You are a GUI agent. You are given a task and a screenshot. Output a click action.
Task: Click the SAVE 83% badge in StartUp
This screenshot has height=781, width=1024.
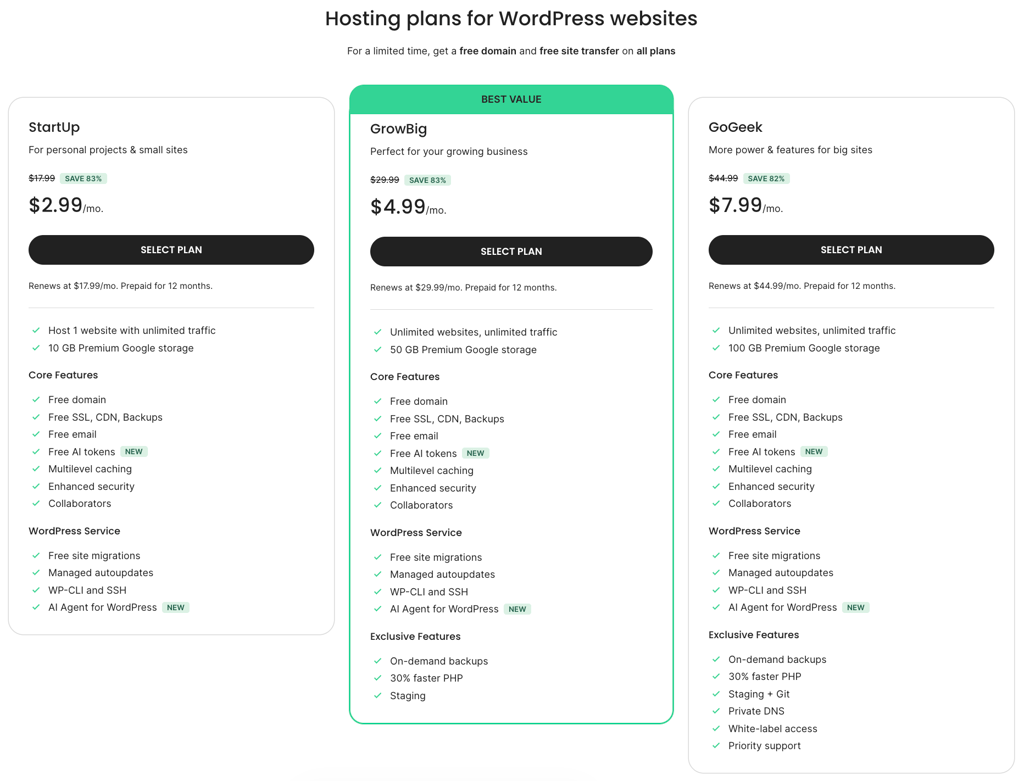[83, 178]
